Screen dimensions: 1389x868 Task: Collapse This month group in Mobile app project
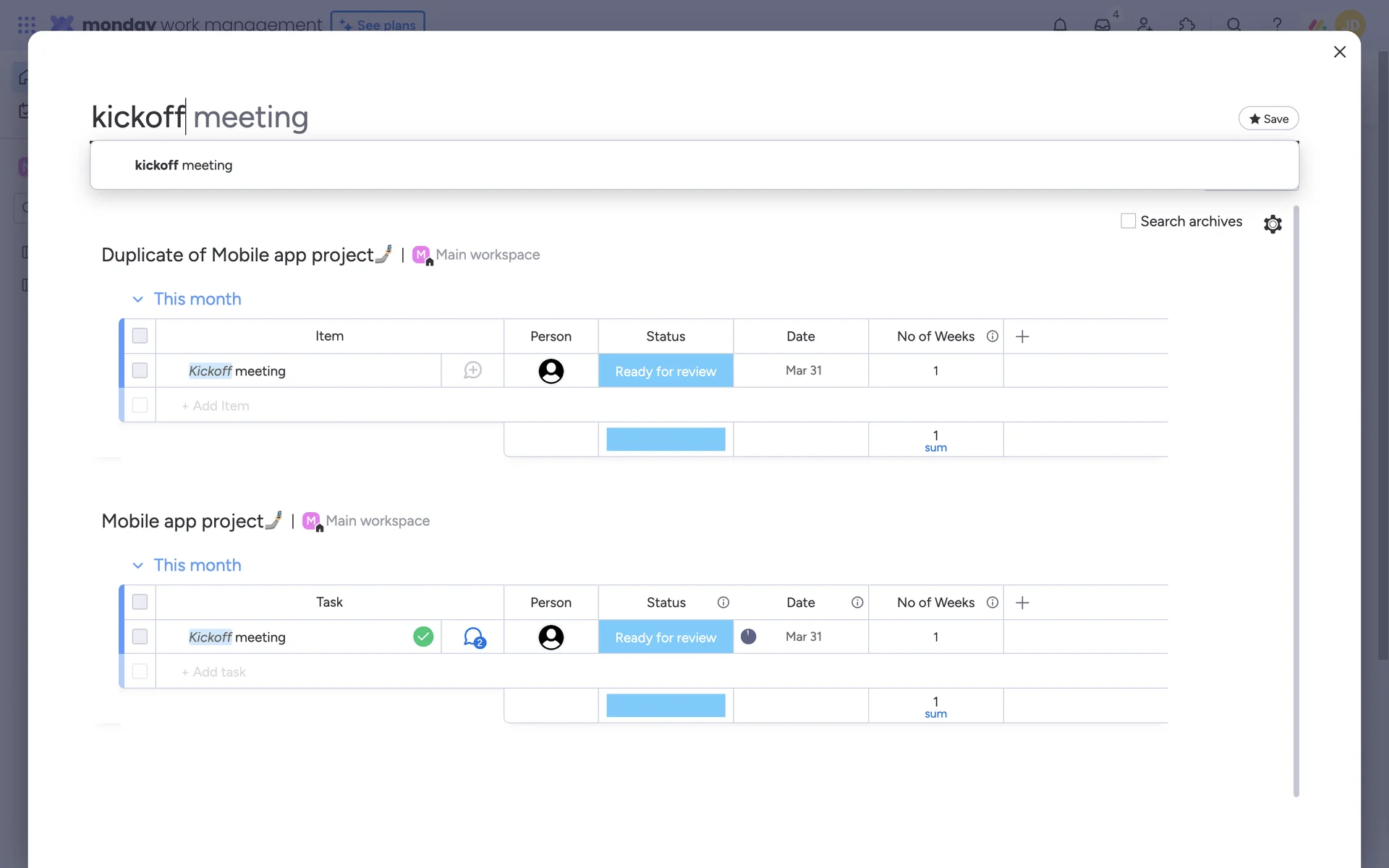[137, 566]
